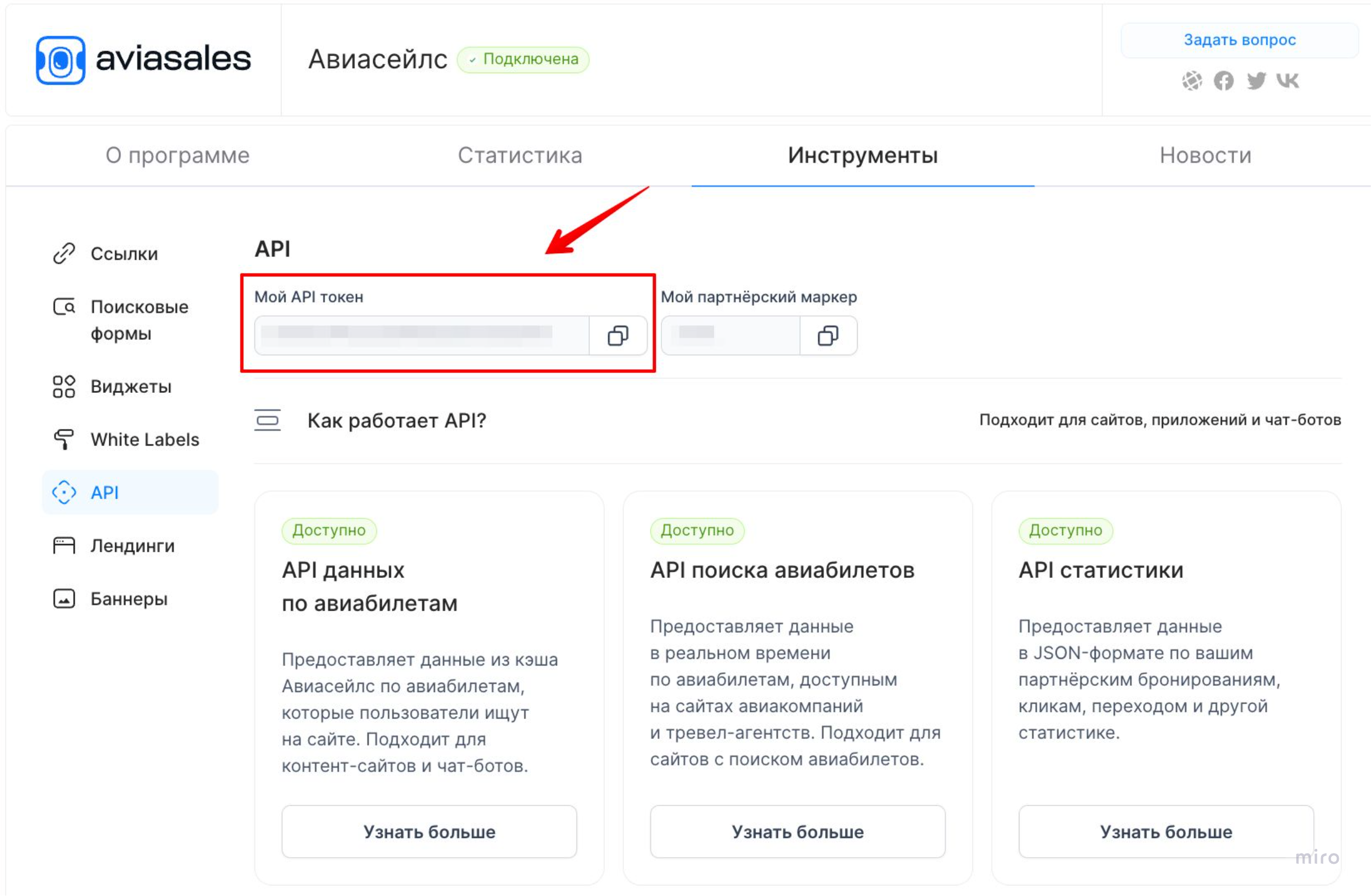
Task: Click into the Мой API токен field
Action: [x=422, y=335]
